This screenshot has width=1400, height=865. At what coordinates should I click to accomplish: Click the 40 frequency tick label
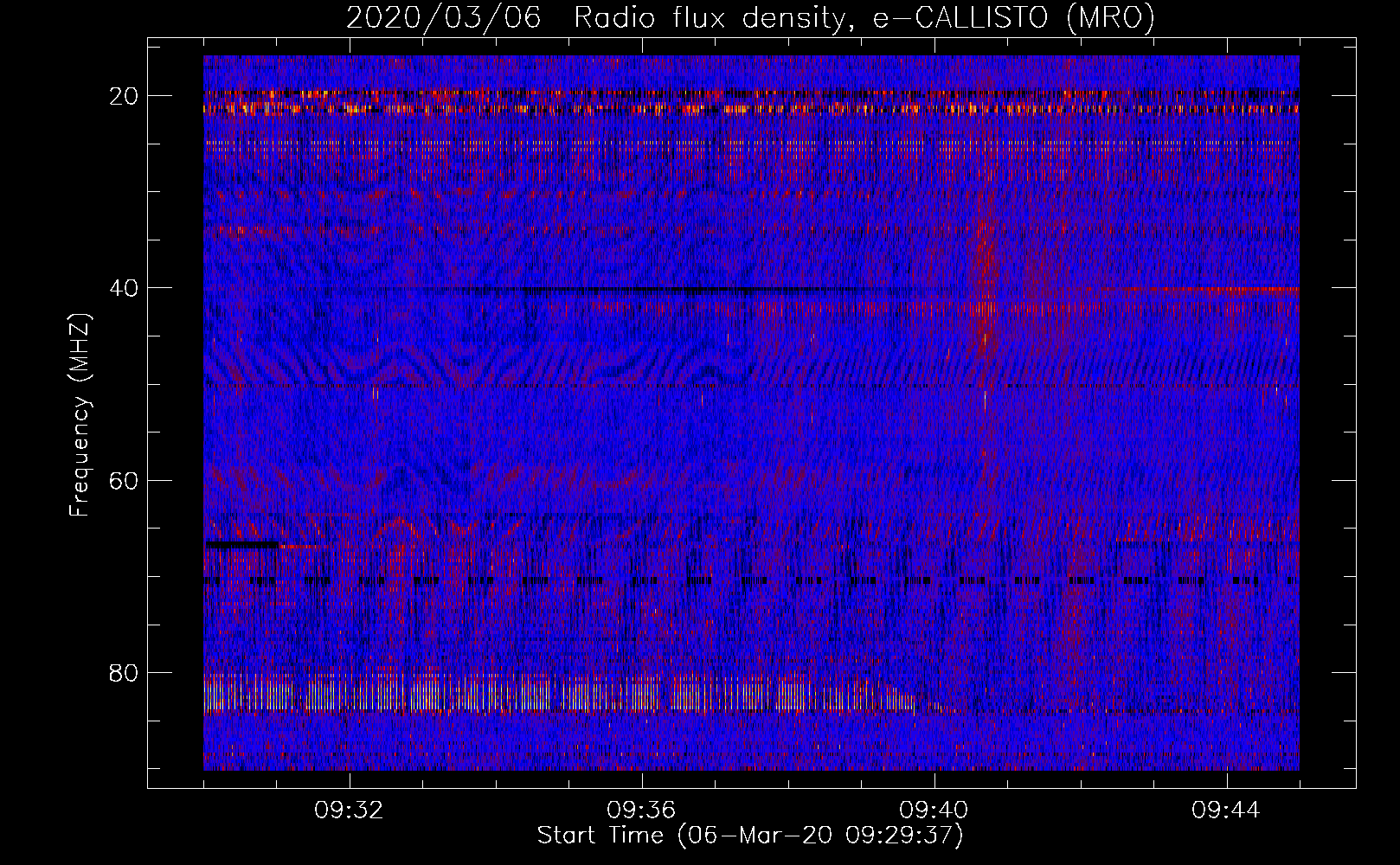click(x=125, y=287)
